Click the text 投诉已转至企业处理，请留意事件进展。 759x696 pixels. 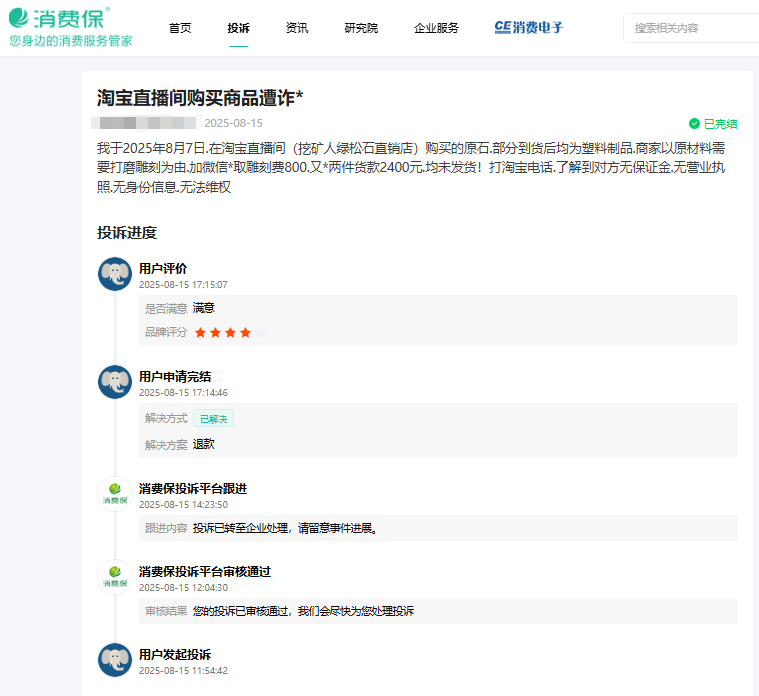coord(285,528)
